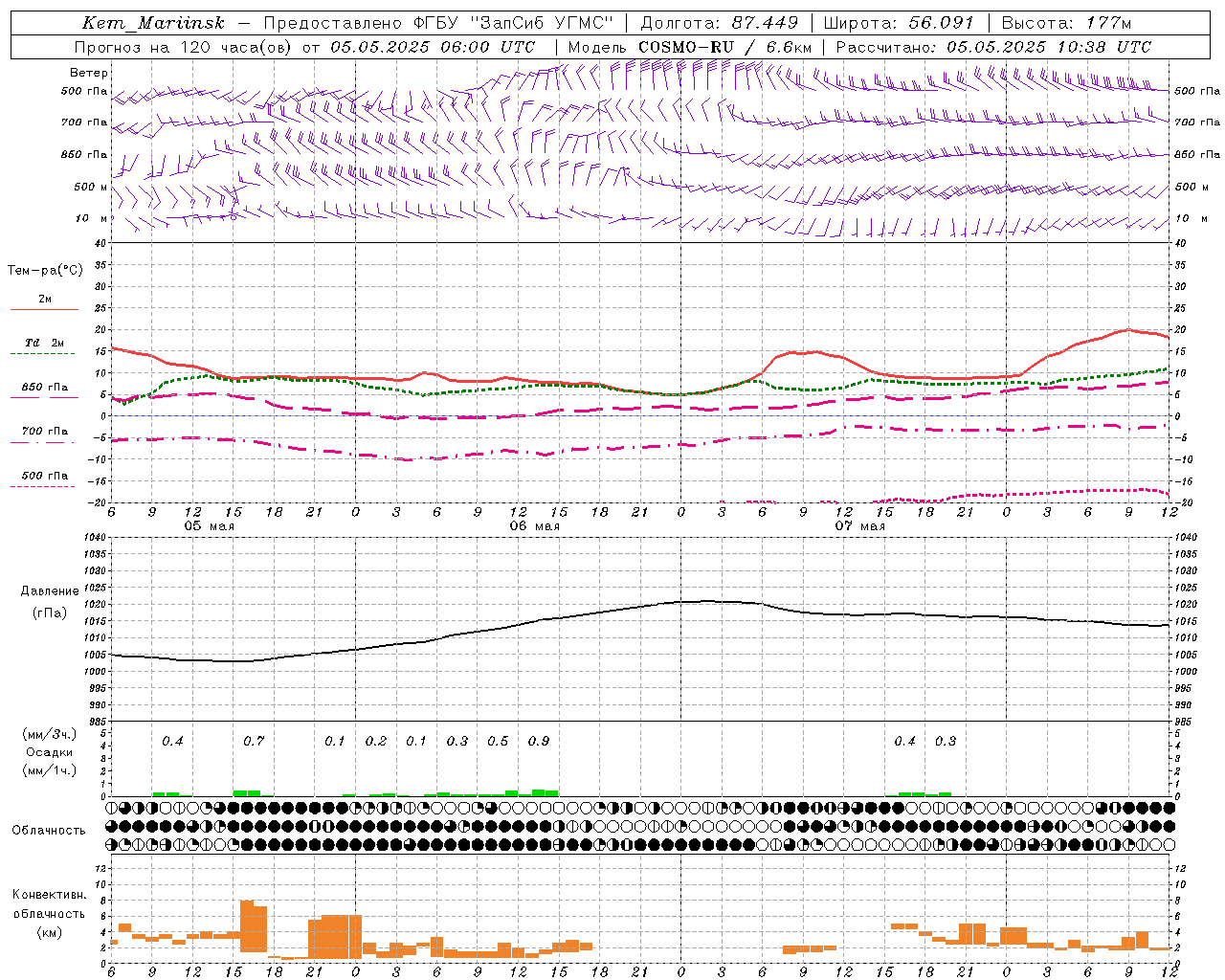Select the (гПа) unit under Давление
This screenshot has height=980, width=1225.
pos(50,613)
